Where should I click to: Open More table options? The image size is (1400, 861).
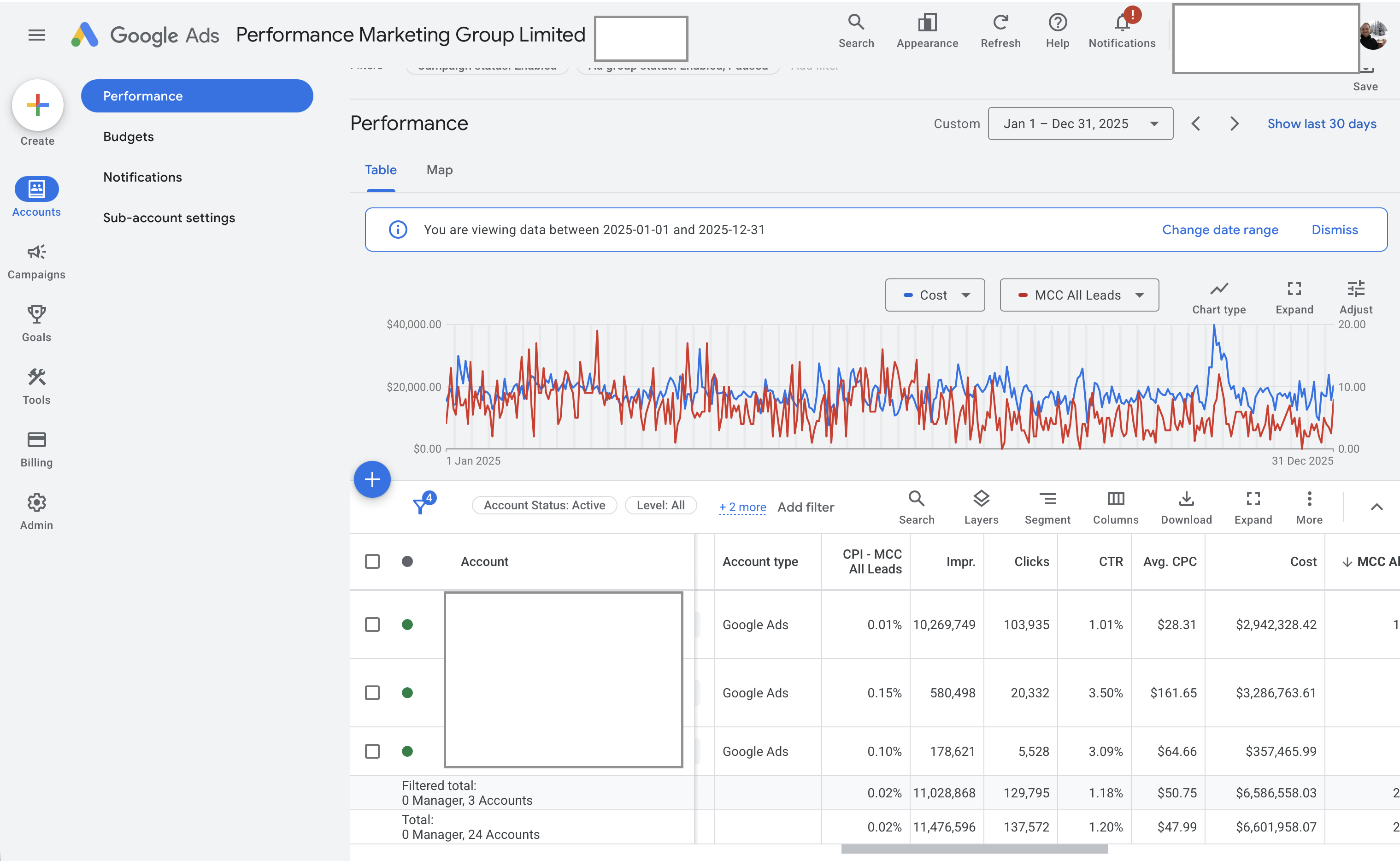click(x=1309, y=507)
